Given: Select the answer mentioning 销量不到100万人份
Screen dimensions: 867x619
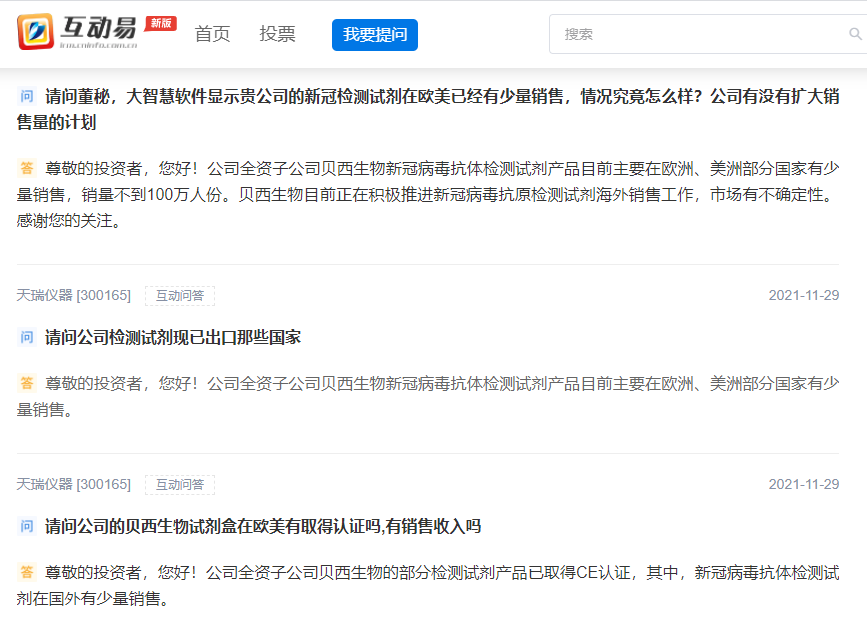Looking at the screenshot, I should [428, 194].
